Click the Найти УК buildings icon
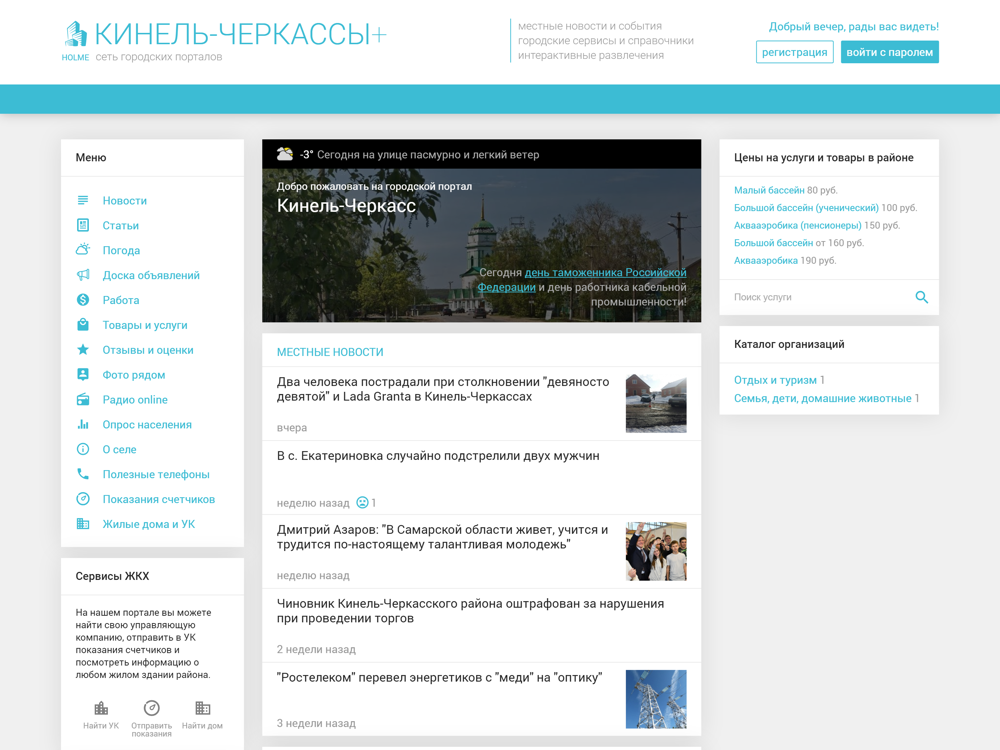Viewport: 1000px width, 750px height. point(101,708)
